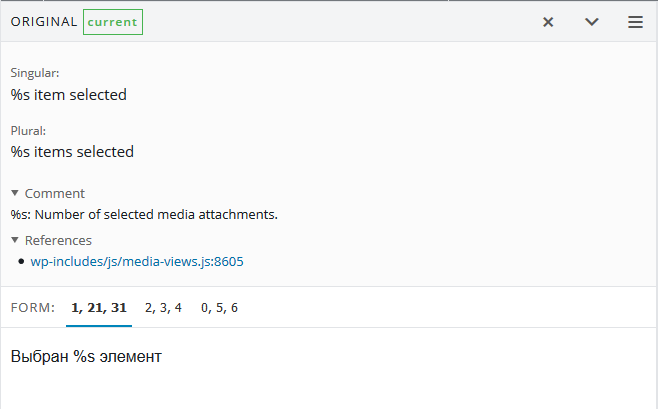Collapse the References section
Screen dimensions: 658x409
(51, 240)
